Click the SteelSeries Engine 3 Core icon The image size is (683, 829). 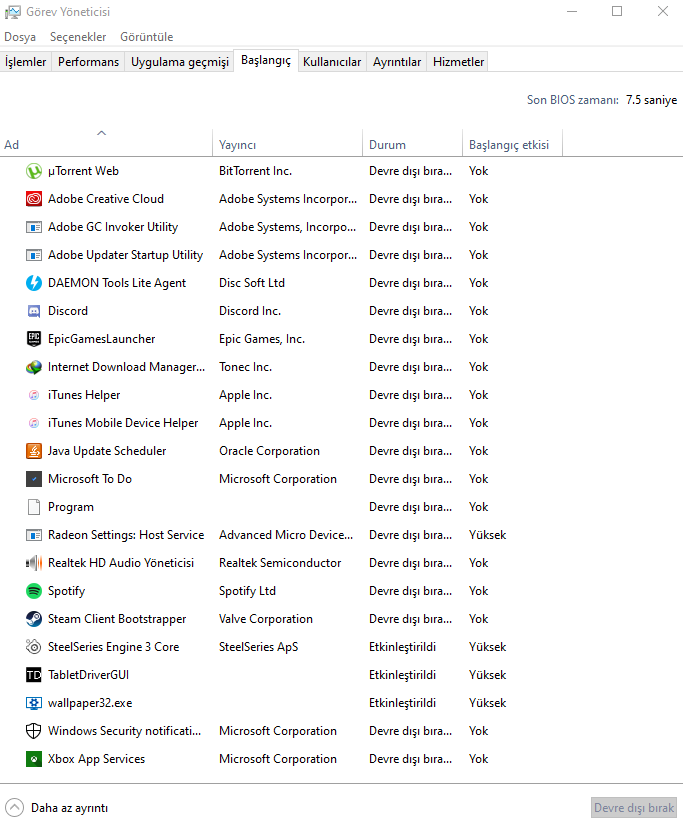click(x=34, y=647)
